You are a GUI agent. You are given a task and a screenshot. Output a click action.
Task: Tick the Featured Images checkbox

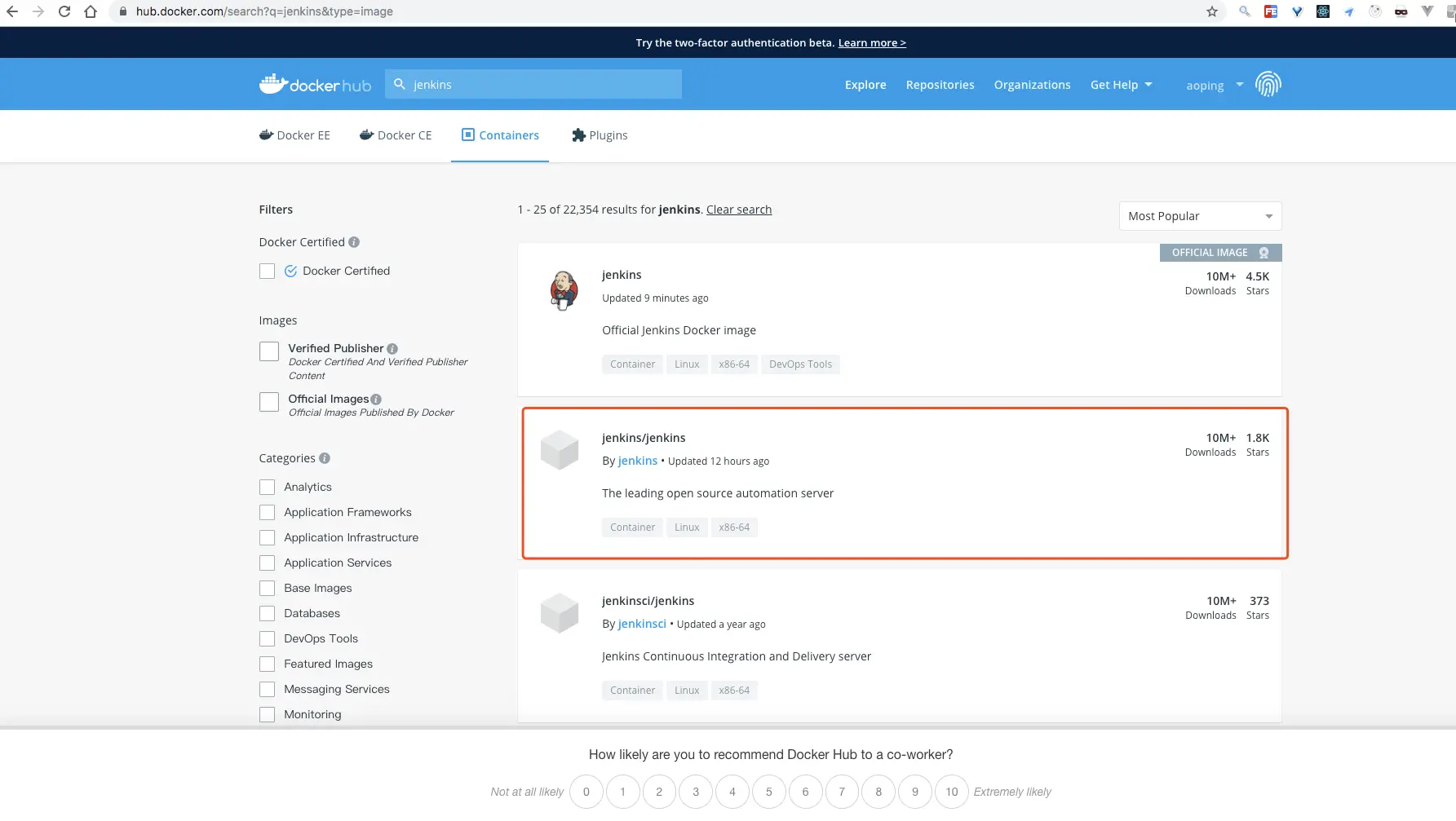click(267, 664)
